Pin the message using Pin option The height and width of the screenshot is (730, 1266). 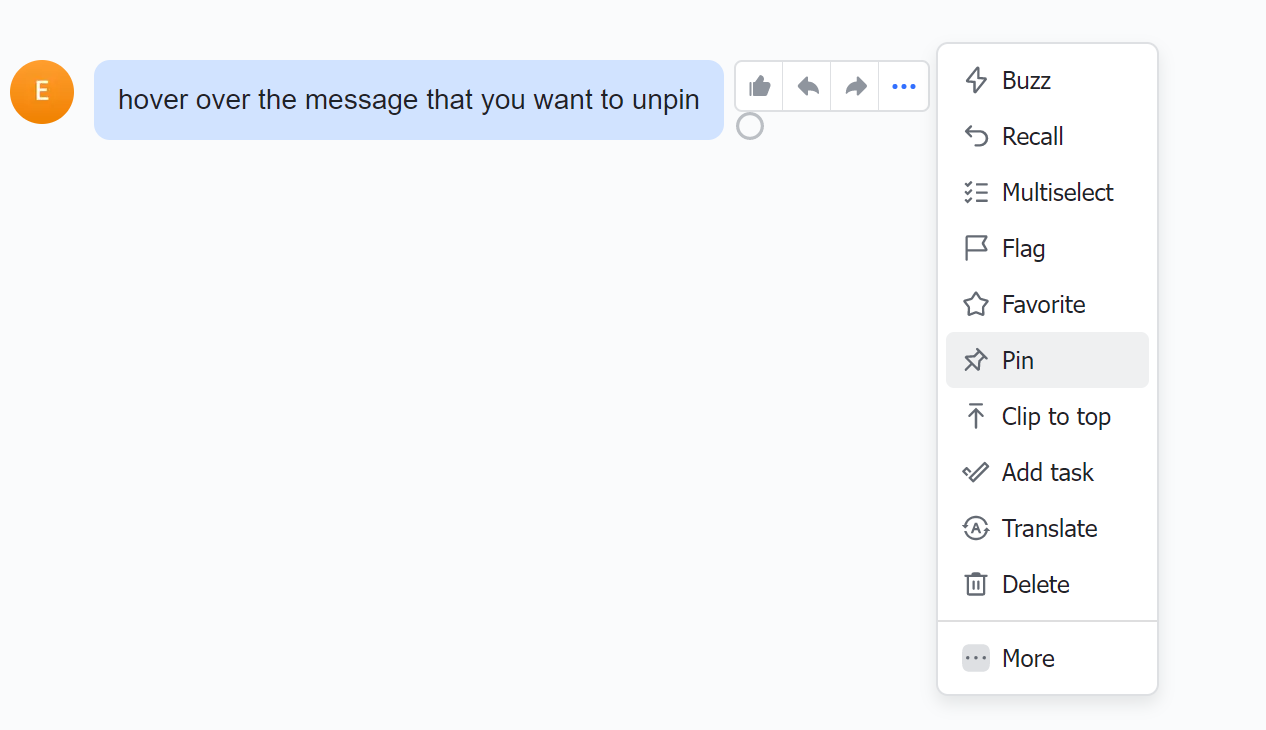point(1018,360)
